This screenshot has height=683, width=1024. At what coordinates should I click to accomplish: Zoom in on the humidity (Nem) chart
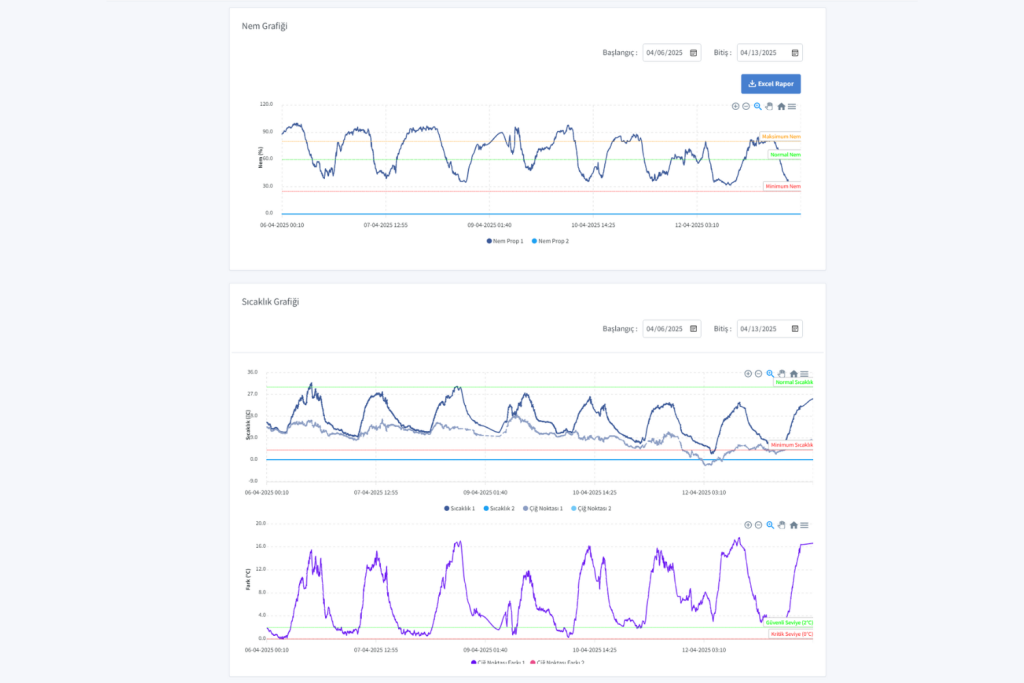pyautogui.click(x=735, y=106)
